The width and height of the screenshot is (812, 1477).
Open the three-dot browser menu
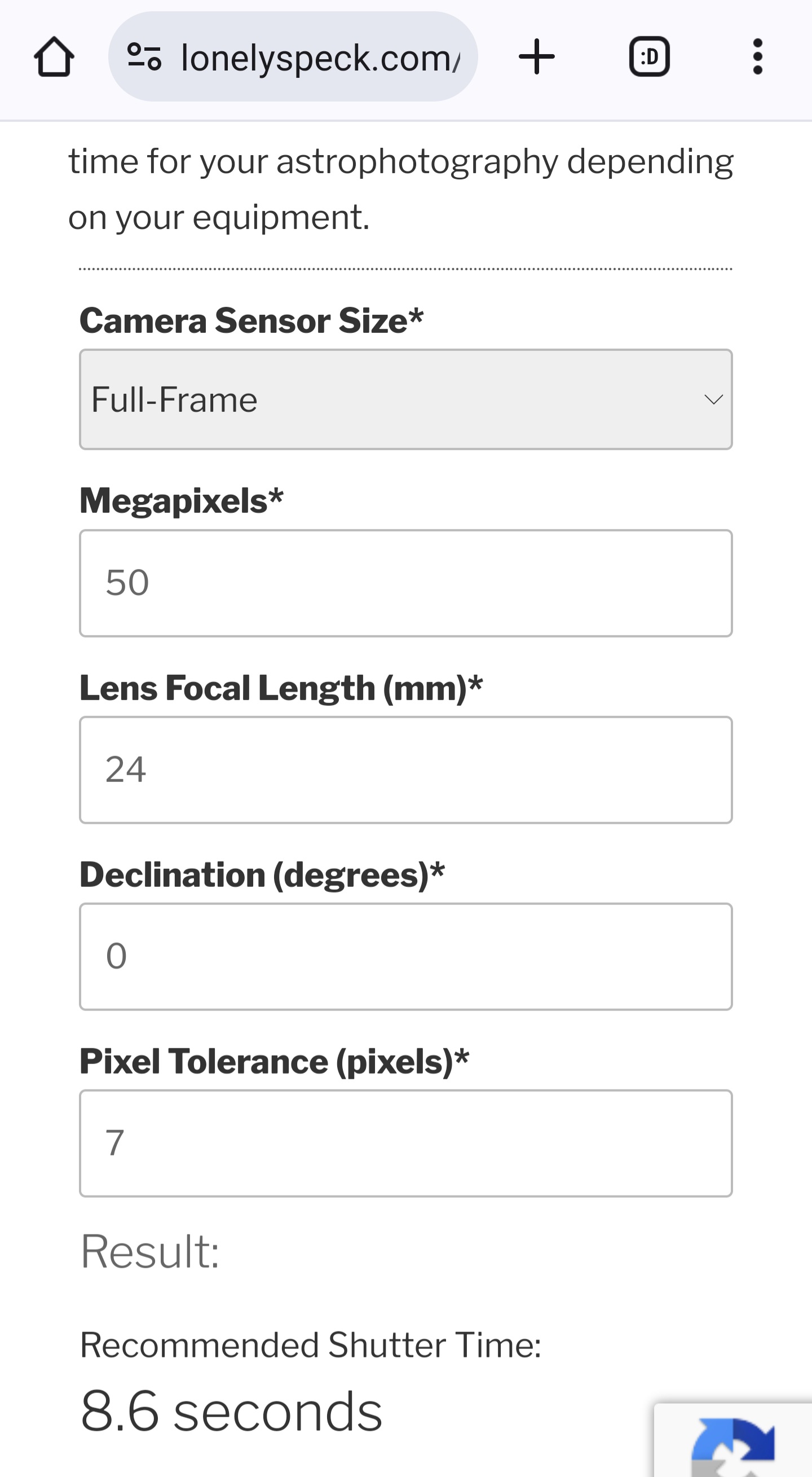(757, 57)
